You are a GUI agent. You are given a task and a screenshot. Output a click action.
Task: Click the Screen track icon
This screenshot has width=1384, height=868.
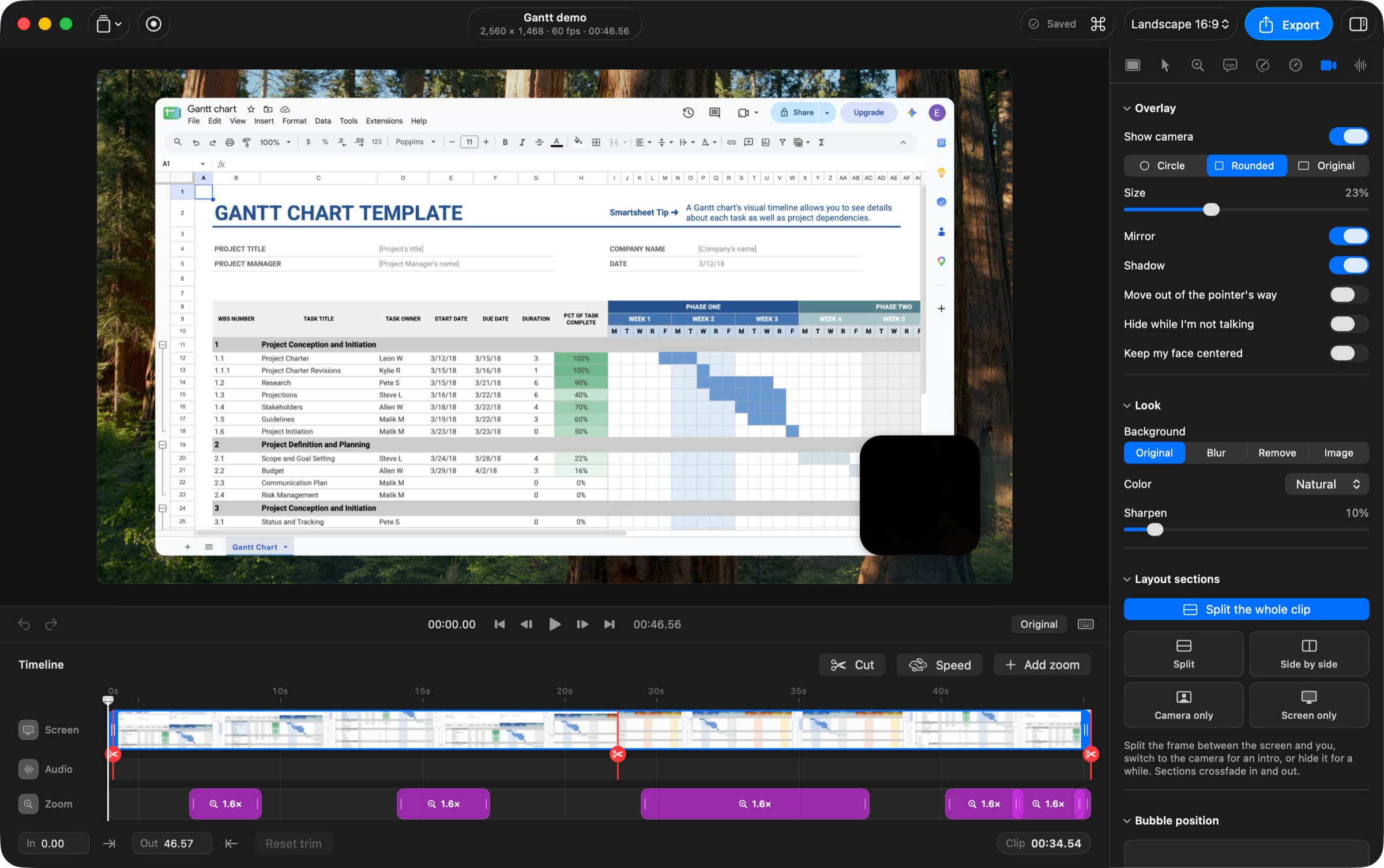(x=28, y=730)
